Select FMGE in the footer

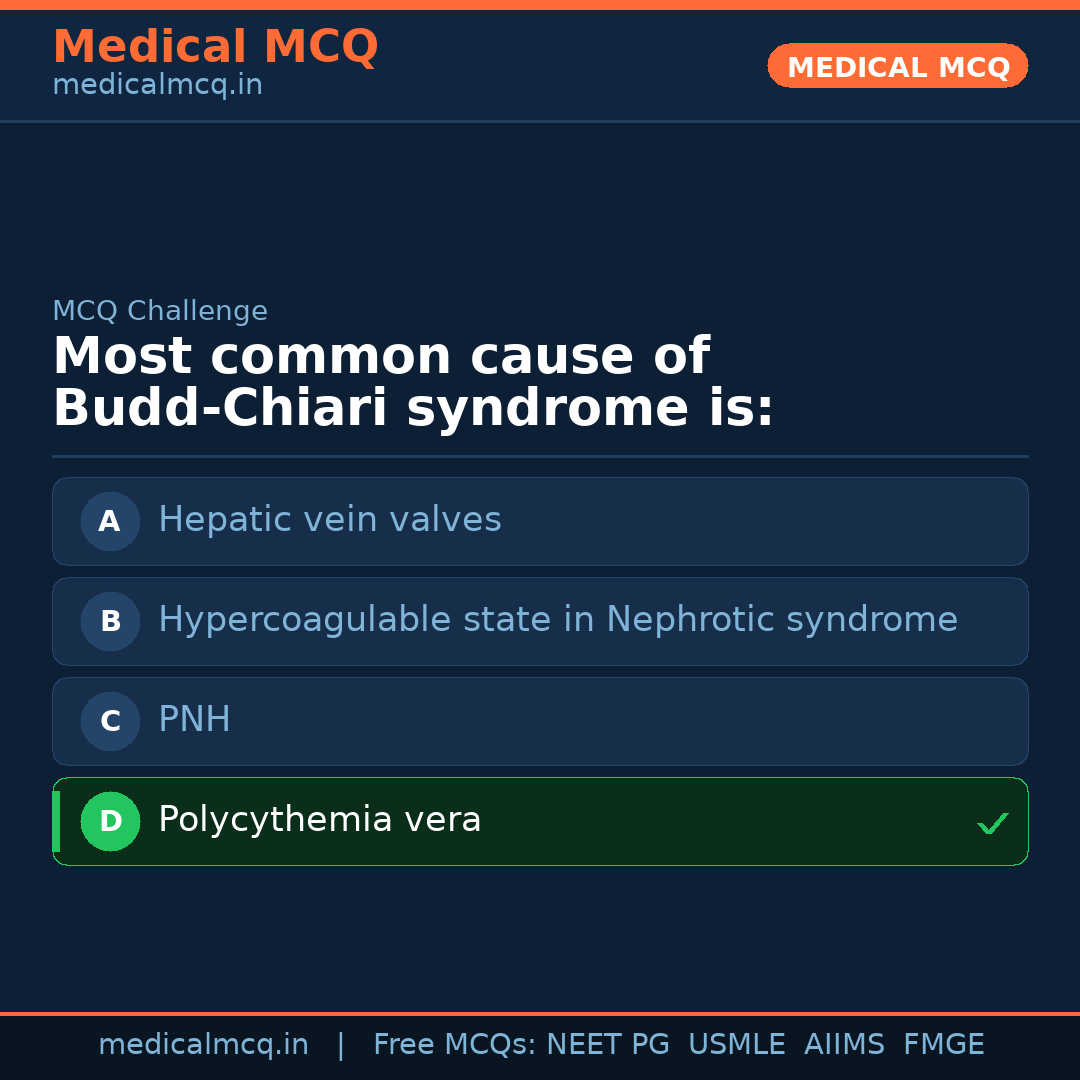coord(944,1045)
